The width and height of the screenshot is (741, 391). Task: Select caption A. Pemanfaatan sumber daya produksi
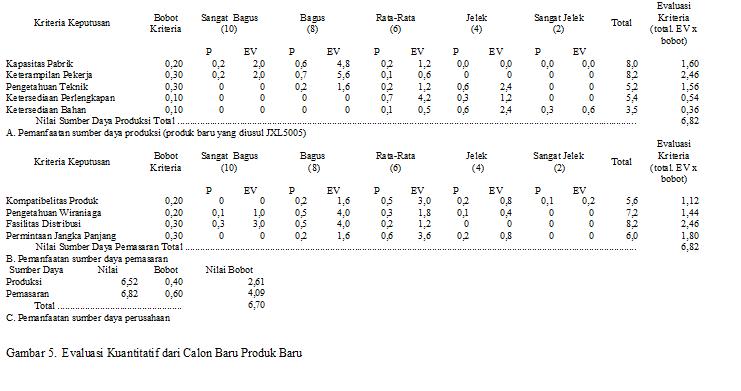156,133
